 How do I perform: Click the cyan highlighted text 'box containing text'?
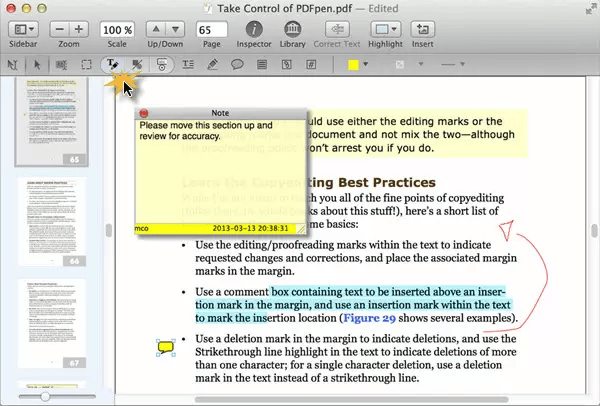(318, 292)
